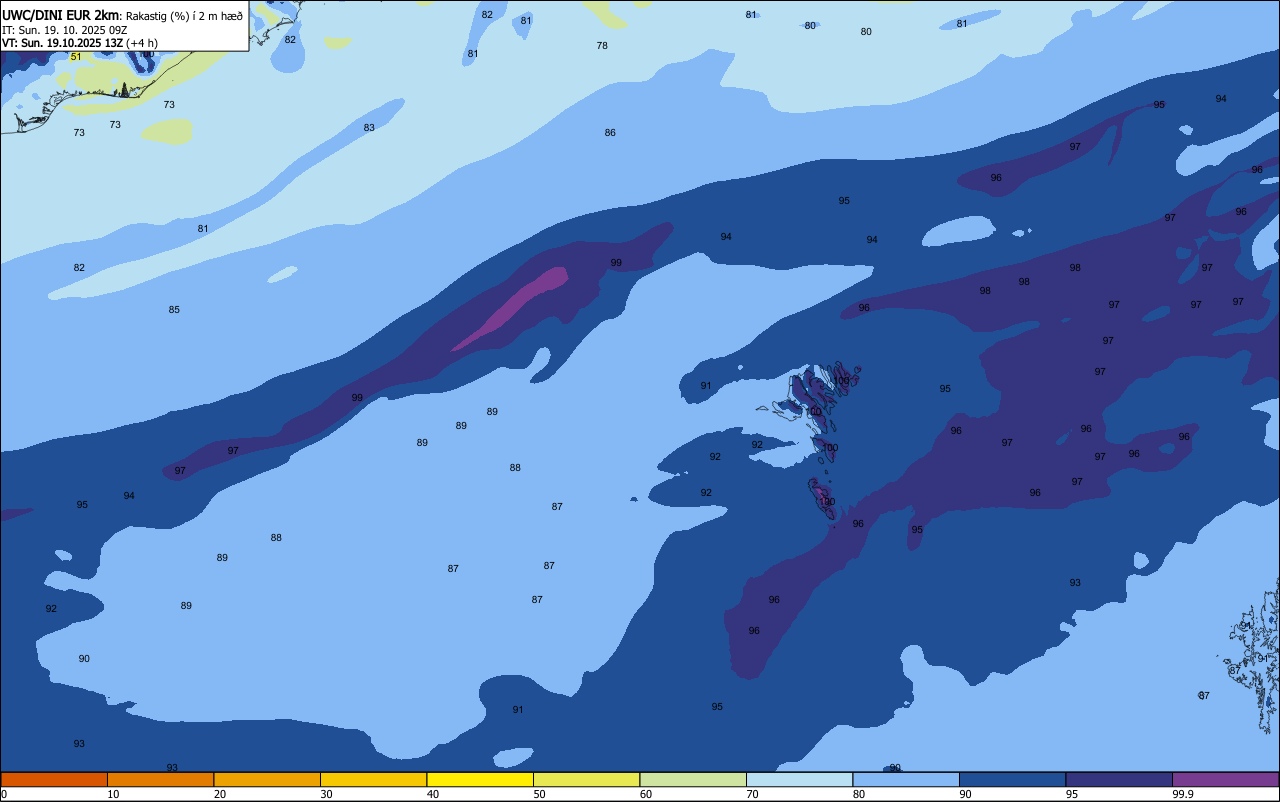Click the elongated purple humidity streak on the map
The image size is (1280, 802).
coord(510,309)
